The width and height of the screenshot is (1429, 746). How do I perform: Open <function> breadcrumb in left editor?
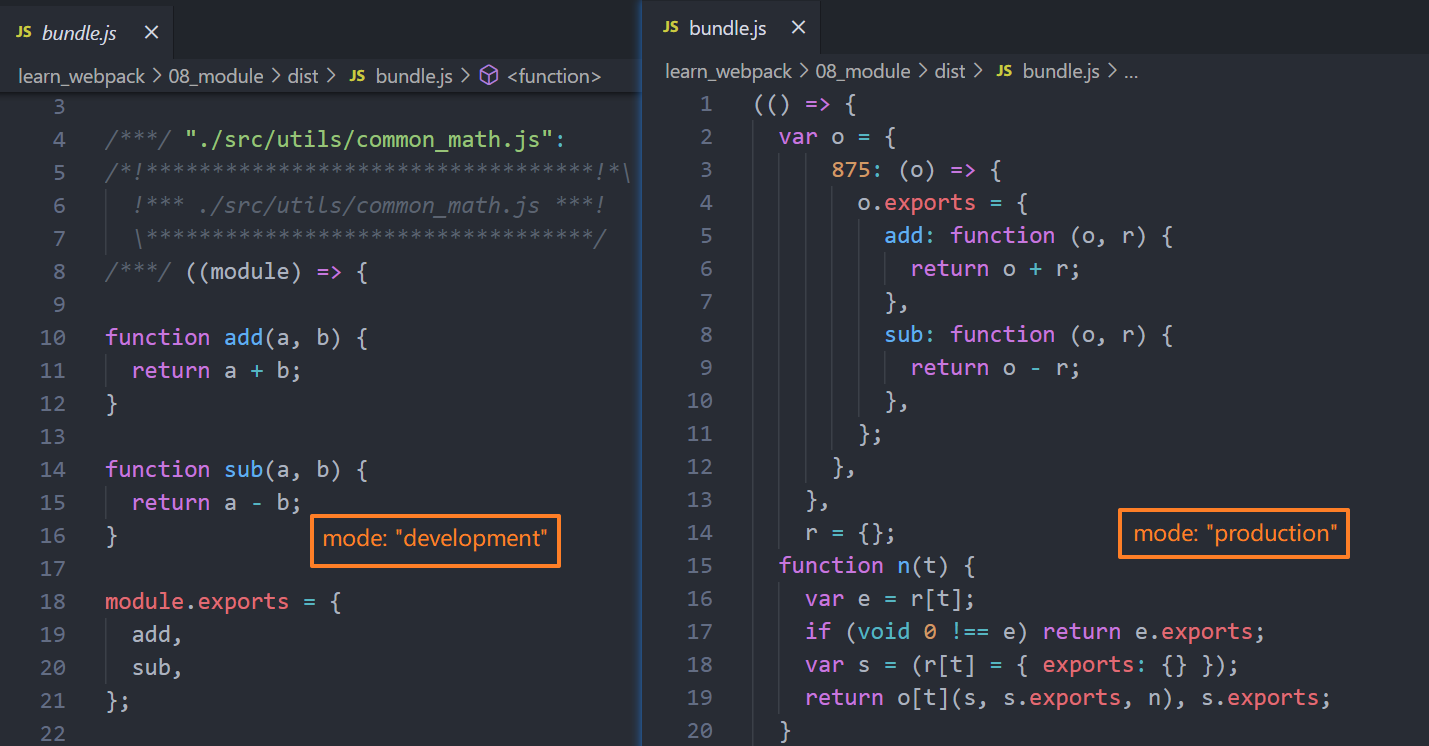coord(554,76)
